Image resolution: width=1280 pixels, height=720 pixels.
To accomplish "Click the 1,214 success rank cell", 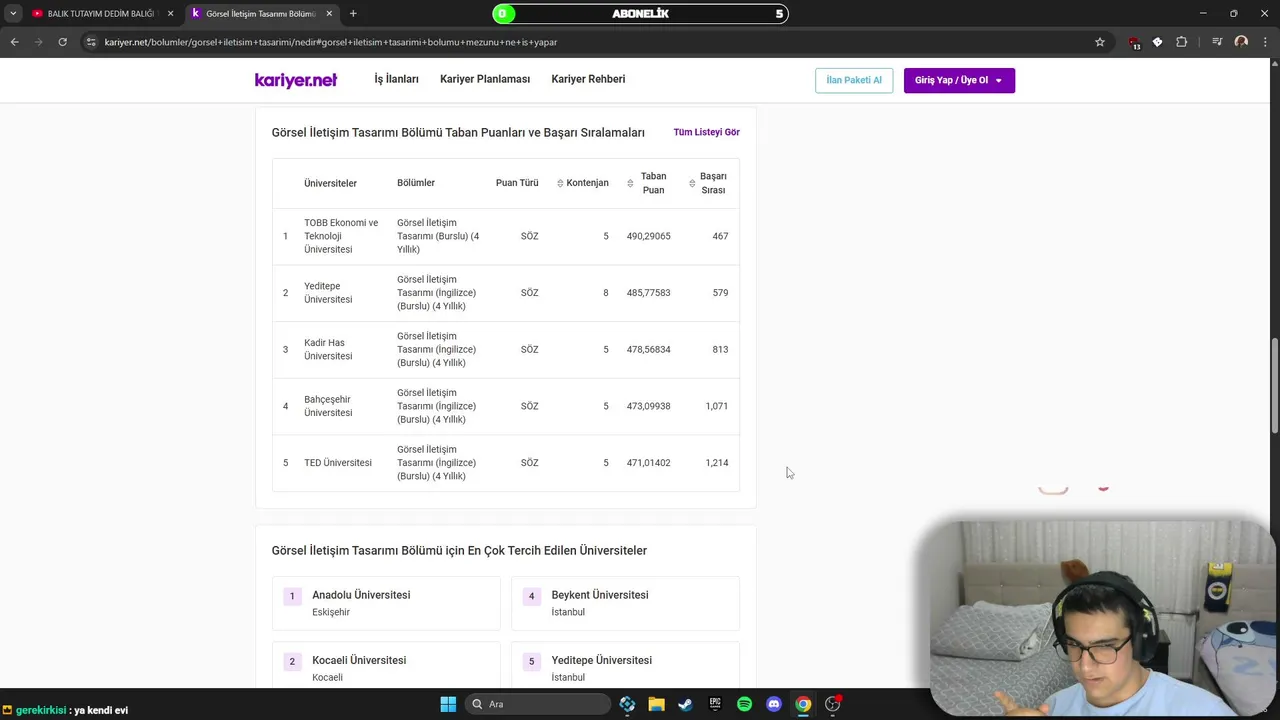I will [716, 463].
